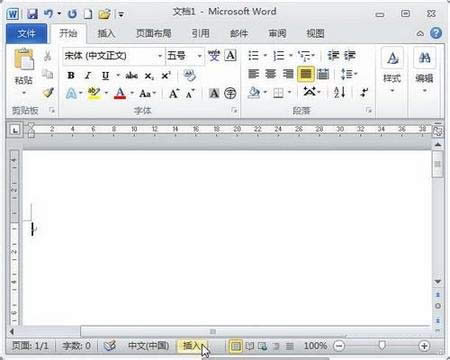The height and width of the screenshot is (360, 450).
Task: Switch to the 插入 ribbon tab
Action: click(x=106, y=33)
